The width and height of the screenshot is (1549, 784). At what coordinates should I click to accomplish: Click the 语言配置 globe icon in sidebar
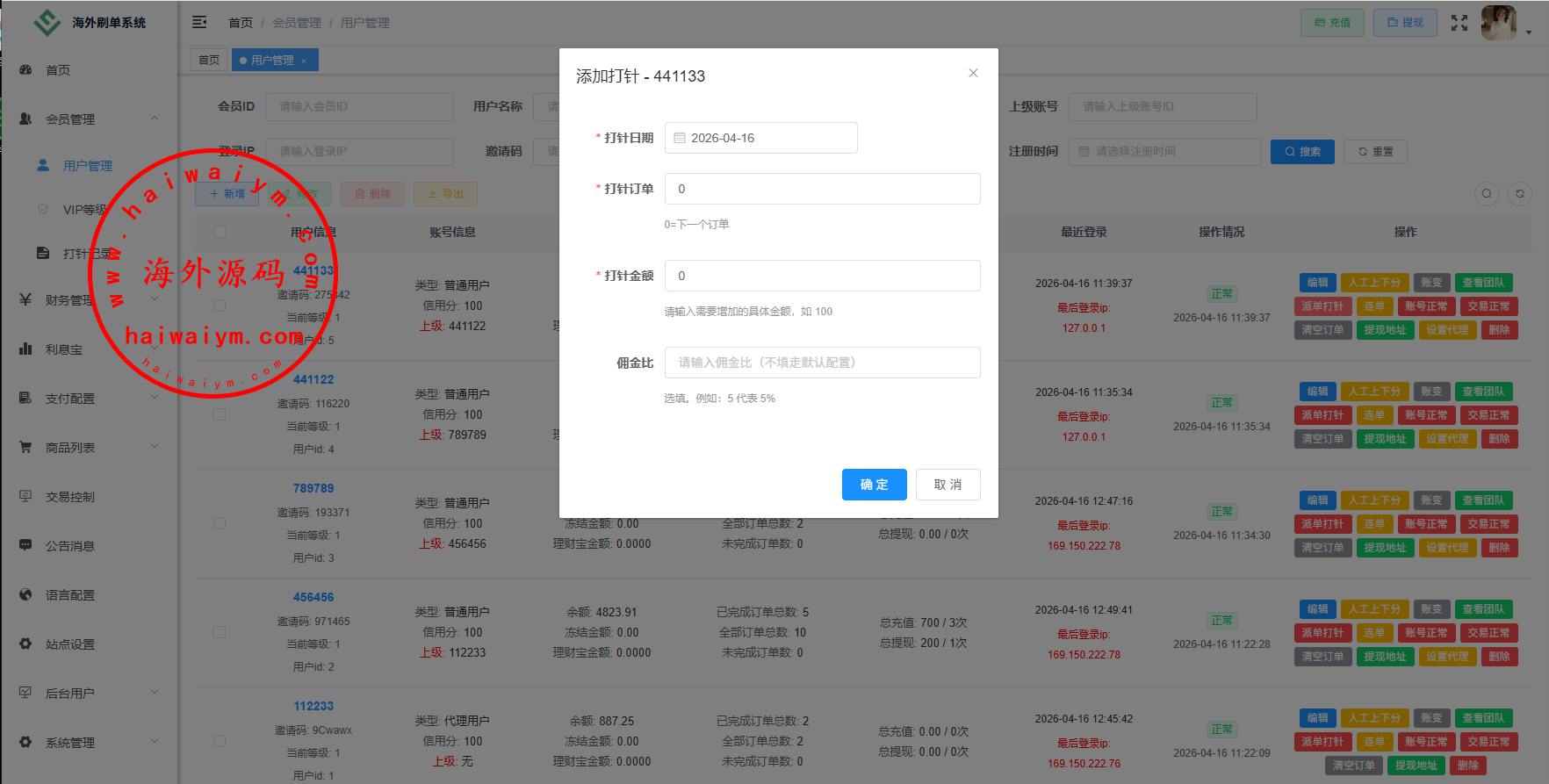coord(26,594)
